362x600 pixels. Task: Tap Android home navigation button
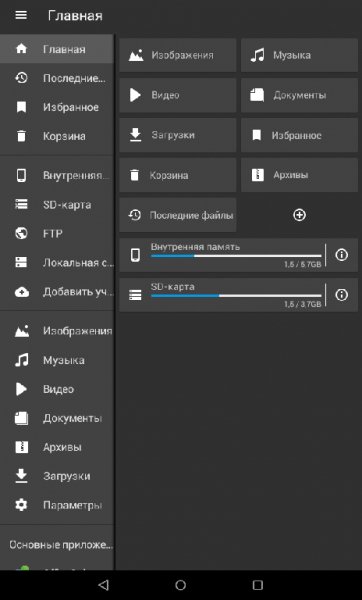(x=181, y=585)
